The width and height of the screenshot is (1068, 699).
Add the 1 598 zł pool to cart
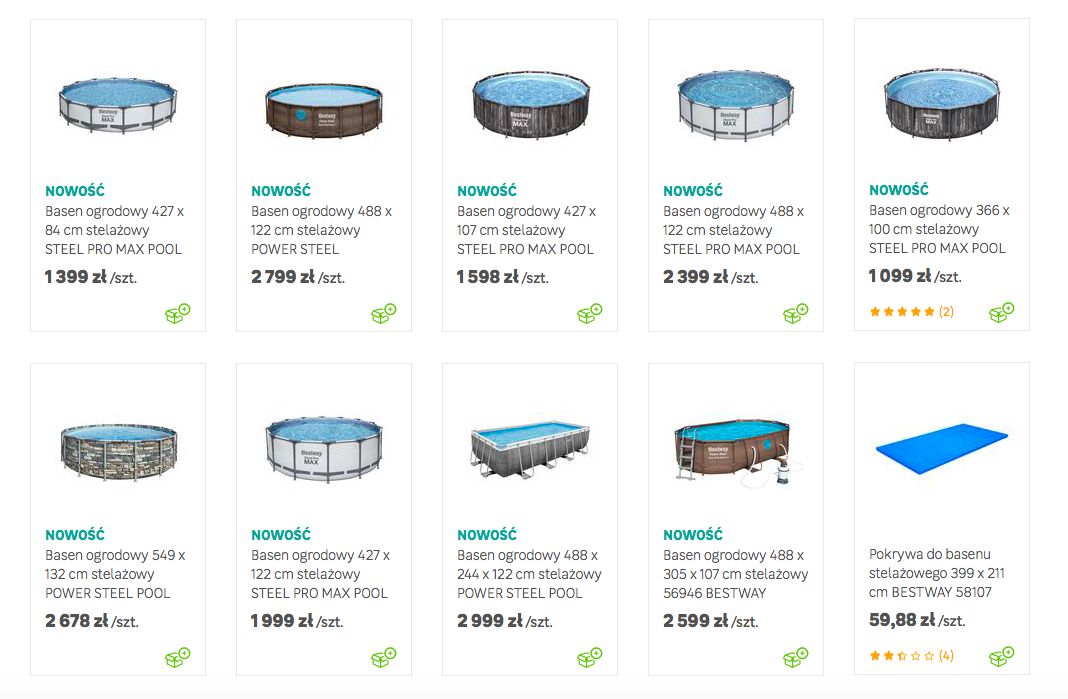[x=590, y=313]
